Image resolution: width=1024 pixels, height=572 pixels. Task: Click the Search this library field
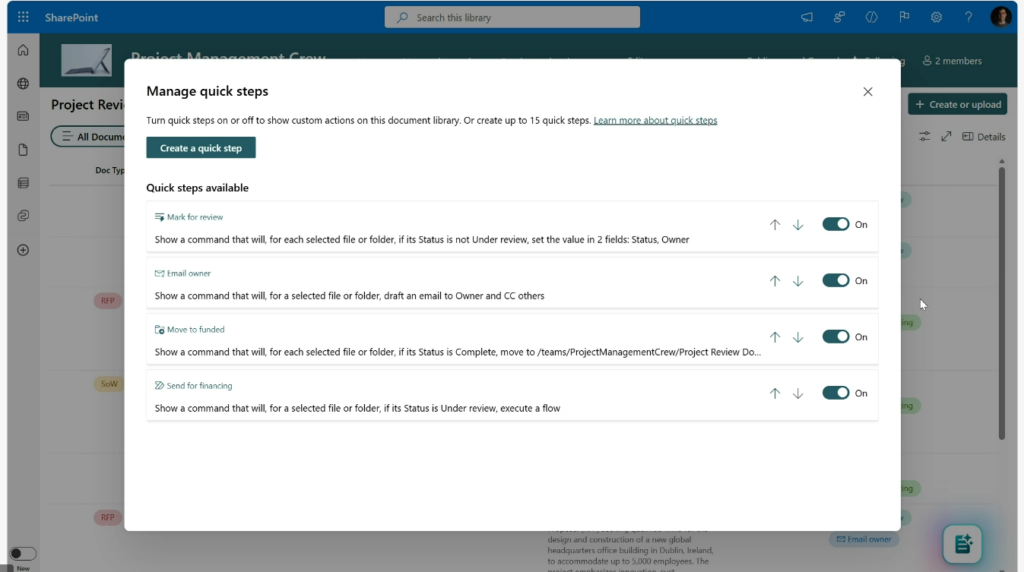coord(512,18)
